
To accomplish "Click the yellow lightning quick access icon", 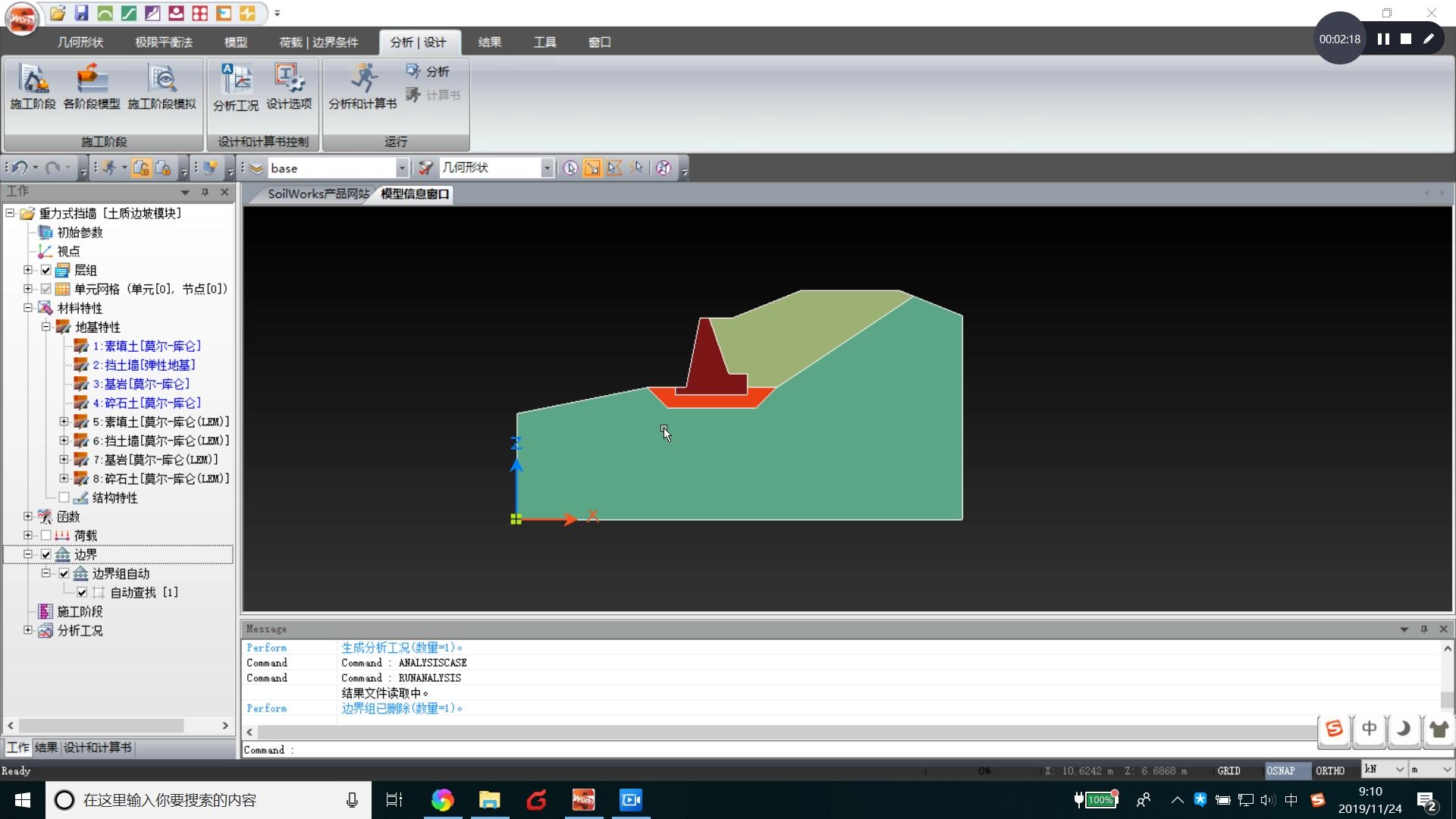I will coord(246,13).
